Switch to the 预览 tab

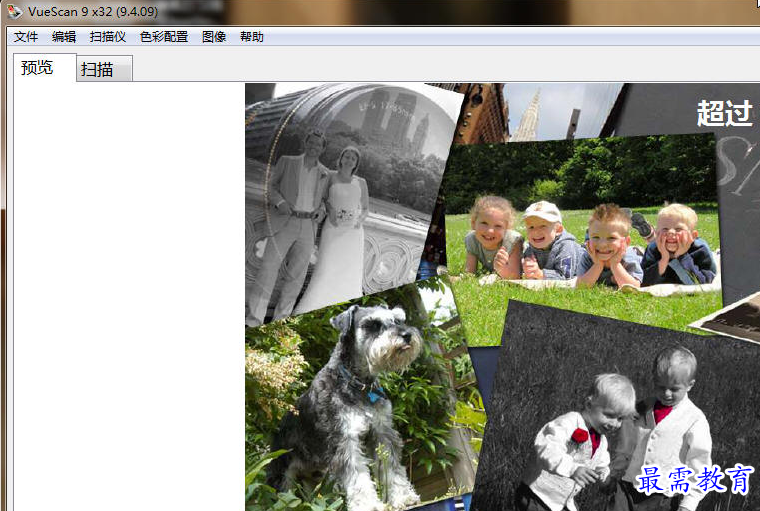click(x=45, y=67)
